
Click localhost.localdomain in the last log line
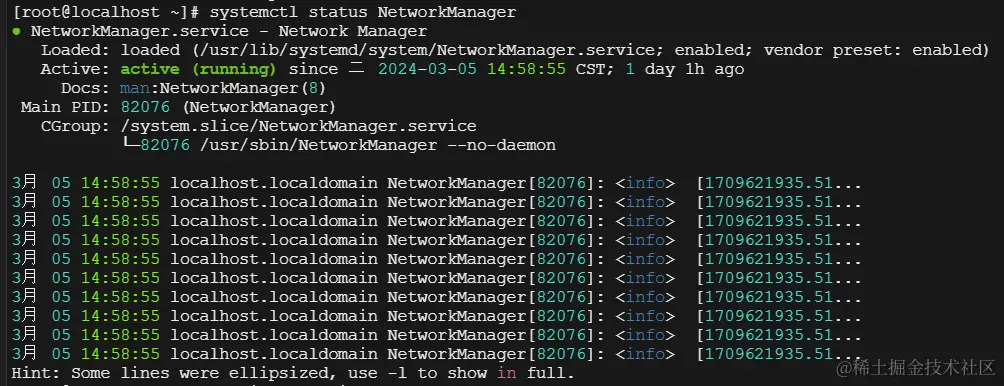[273, 354]
